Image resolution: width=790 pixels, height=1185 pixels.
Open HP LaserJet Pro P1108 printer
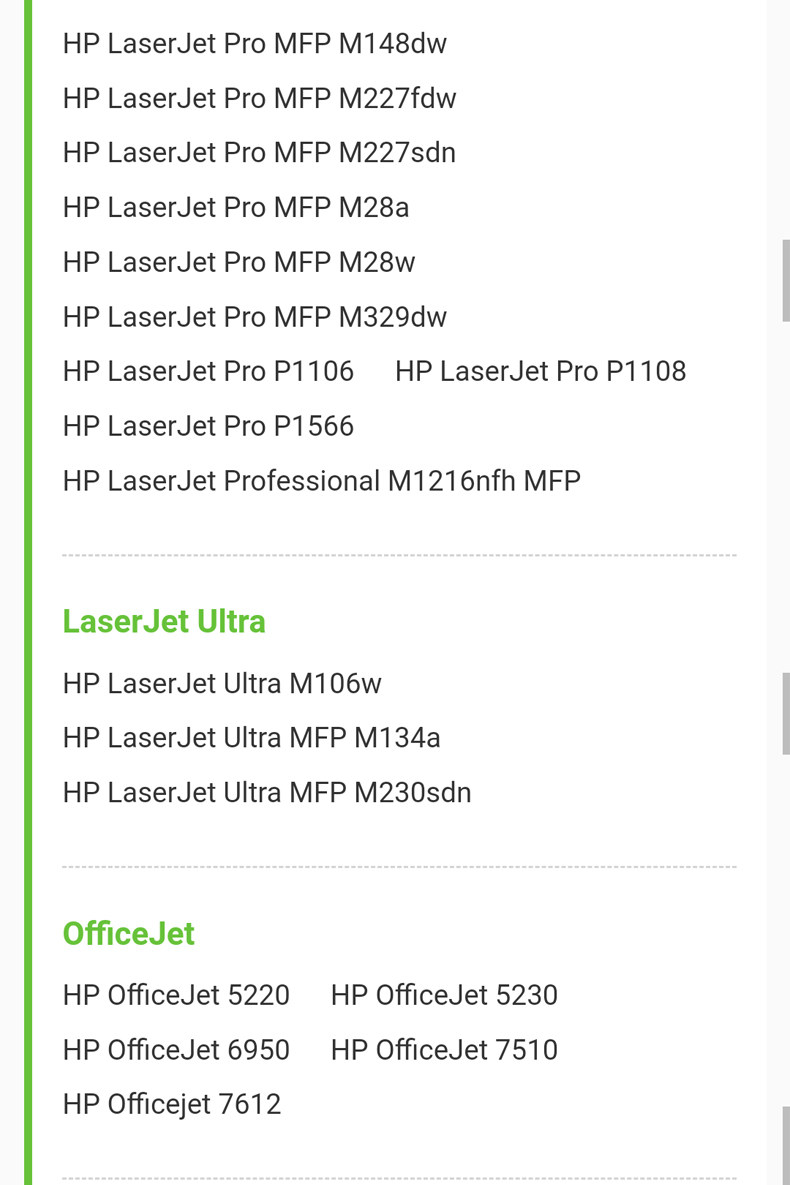[540, 372]
